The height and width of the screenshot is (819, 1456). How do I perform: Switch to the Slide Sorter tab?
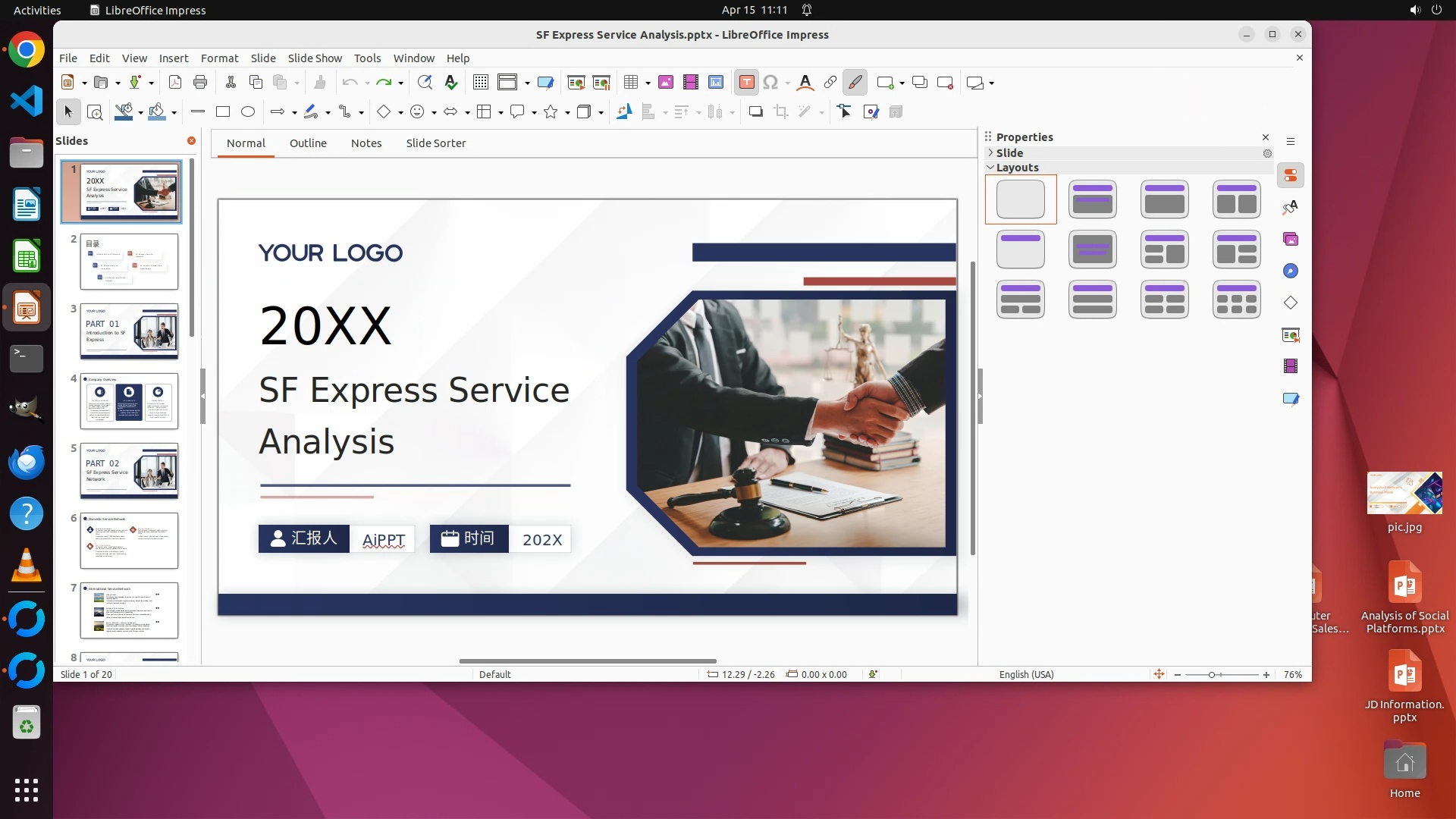435,143
